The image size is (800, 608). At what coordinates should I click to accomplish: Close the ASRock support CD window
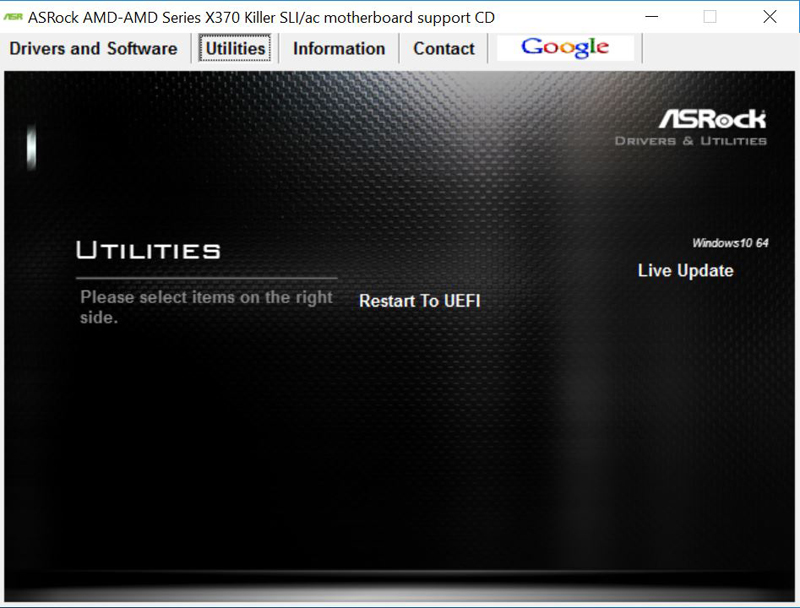pyautogui.click(x=770, y=17)
